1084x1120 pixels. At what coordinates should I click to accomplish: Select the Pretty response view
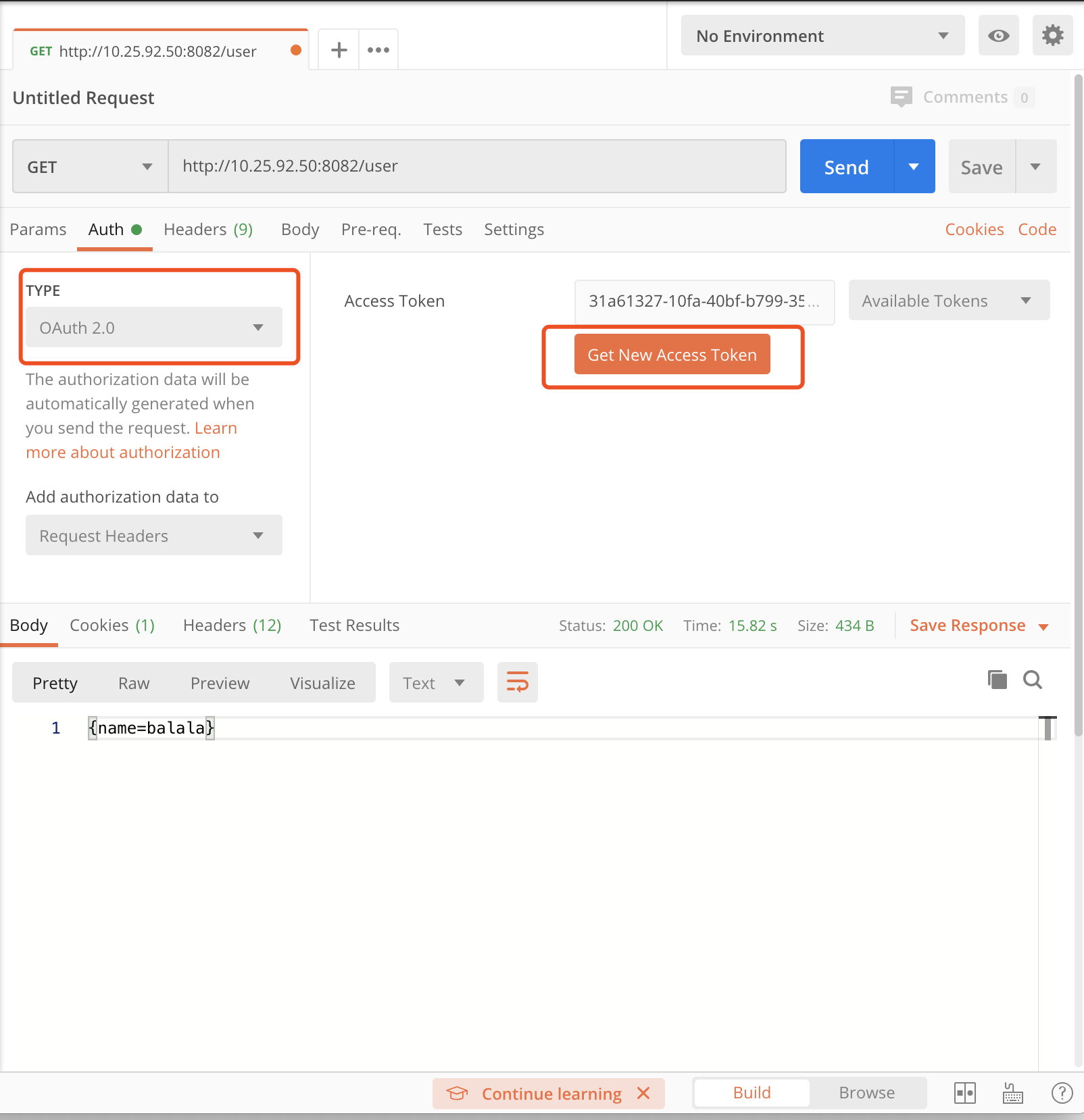55,683
